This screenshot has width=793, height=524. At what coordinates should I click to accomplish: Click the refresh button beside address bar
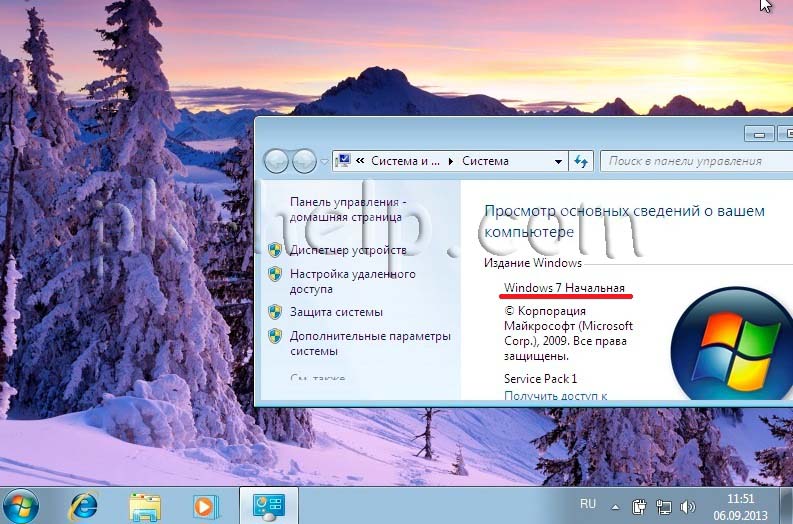582,161
